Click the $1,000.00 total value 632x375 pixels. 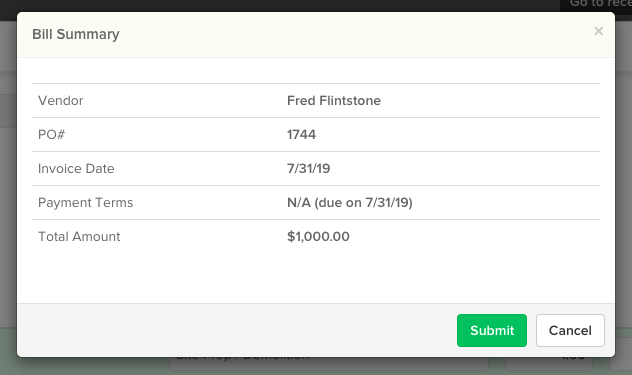(x=318, y=236)
